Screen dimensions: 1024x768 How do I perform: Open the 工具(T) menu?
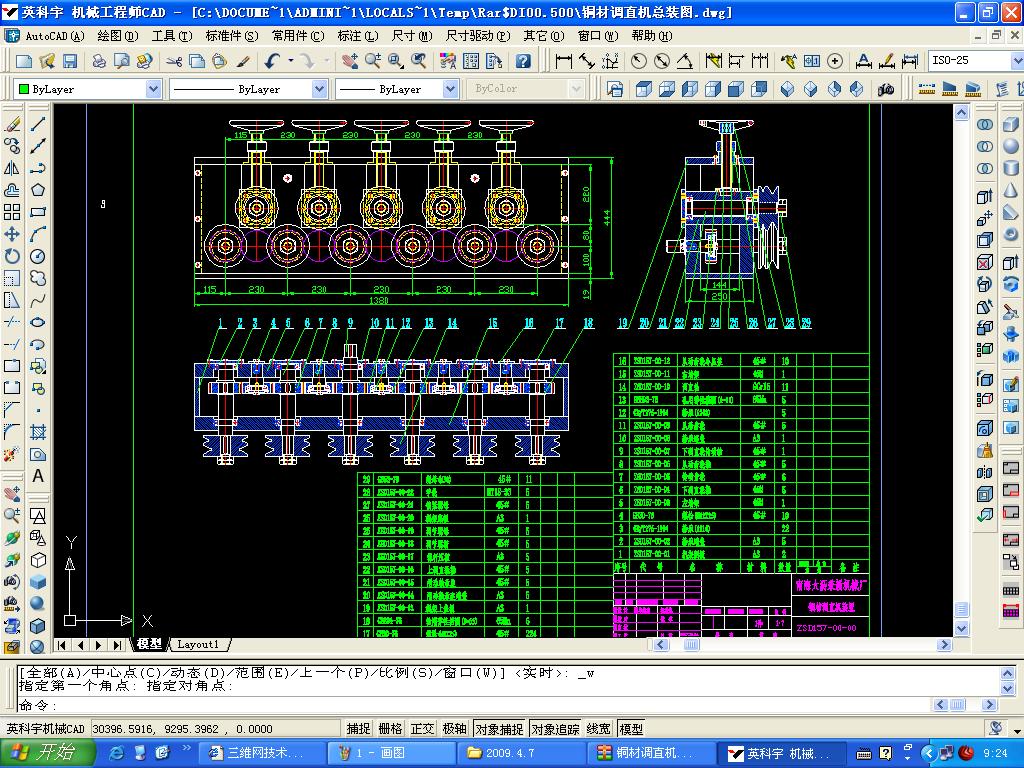(x=172, y=36)
